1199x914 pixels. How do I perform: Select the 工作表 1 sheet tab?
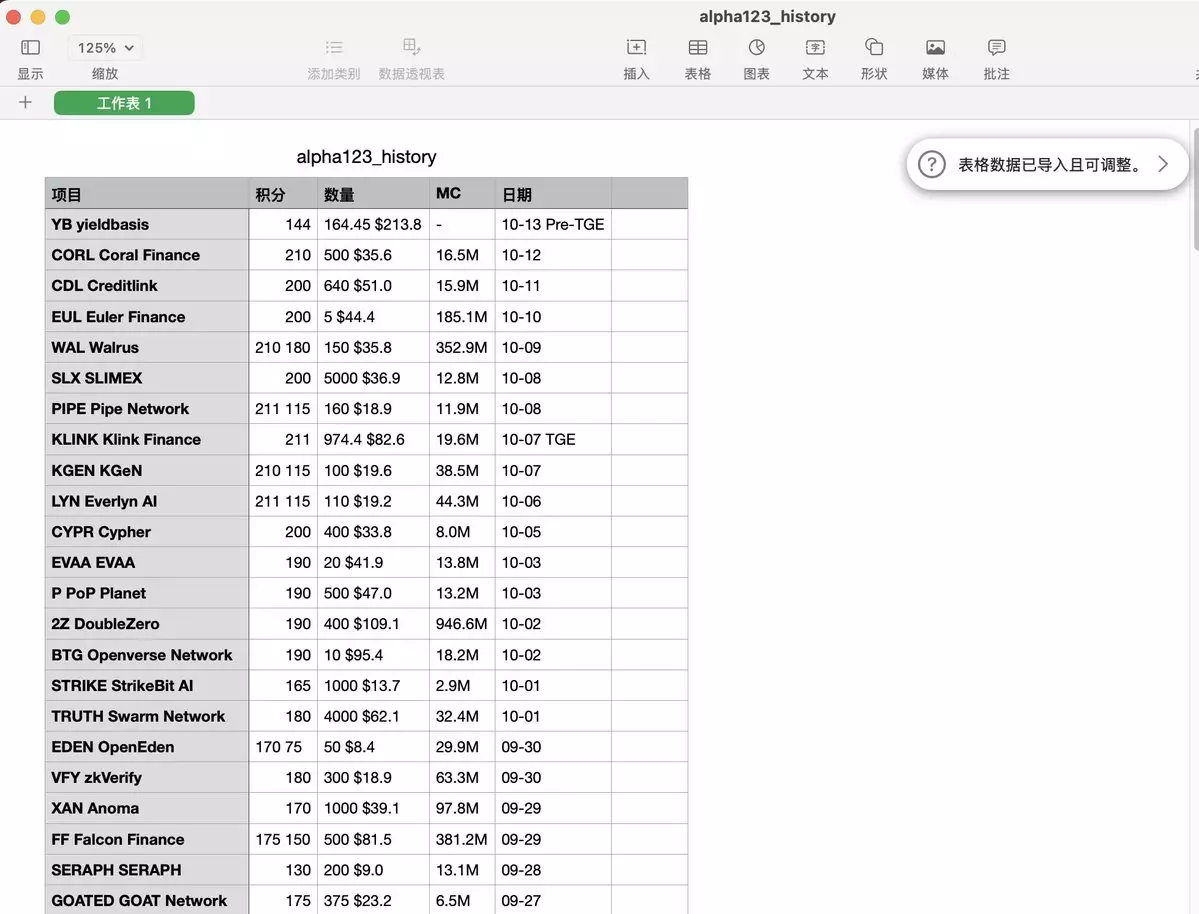pyautogui.click(x=124, y=103)
